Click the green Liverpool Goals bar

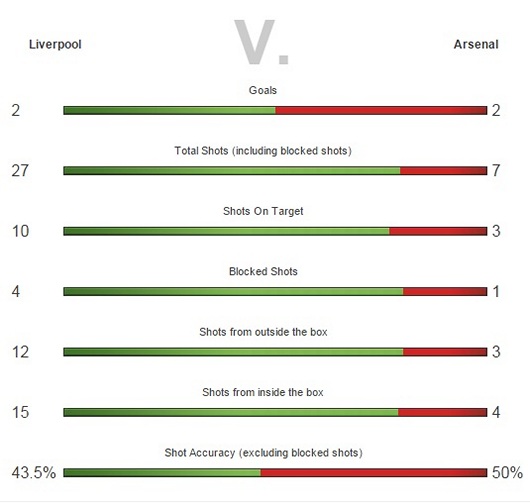[x=169, y=111]
